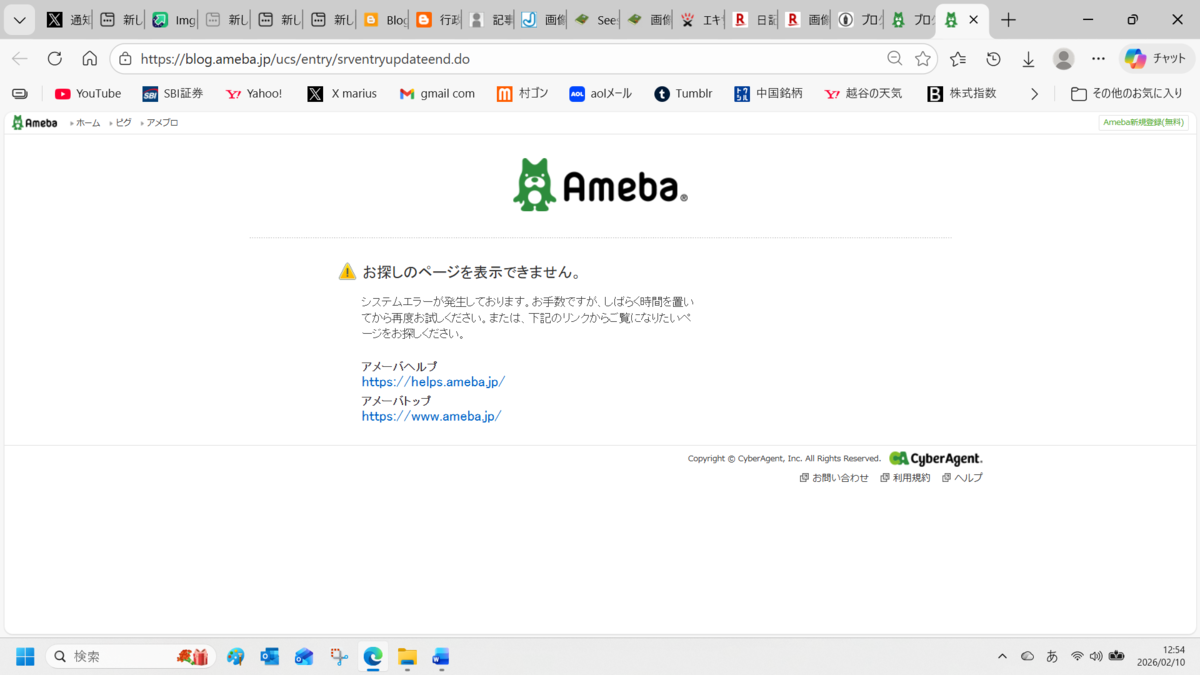This screenshot has width=1200, height=675.
Task: Open Snipping Tool from taskbar
Action: point(339,656)
